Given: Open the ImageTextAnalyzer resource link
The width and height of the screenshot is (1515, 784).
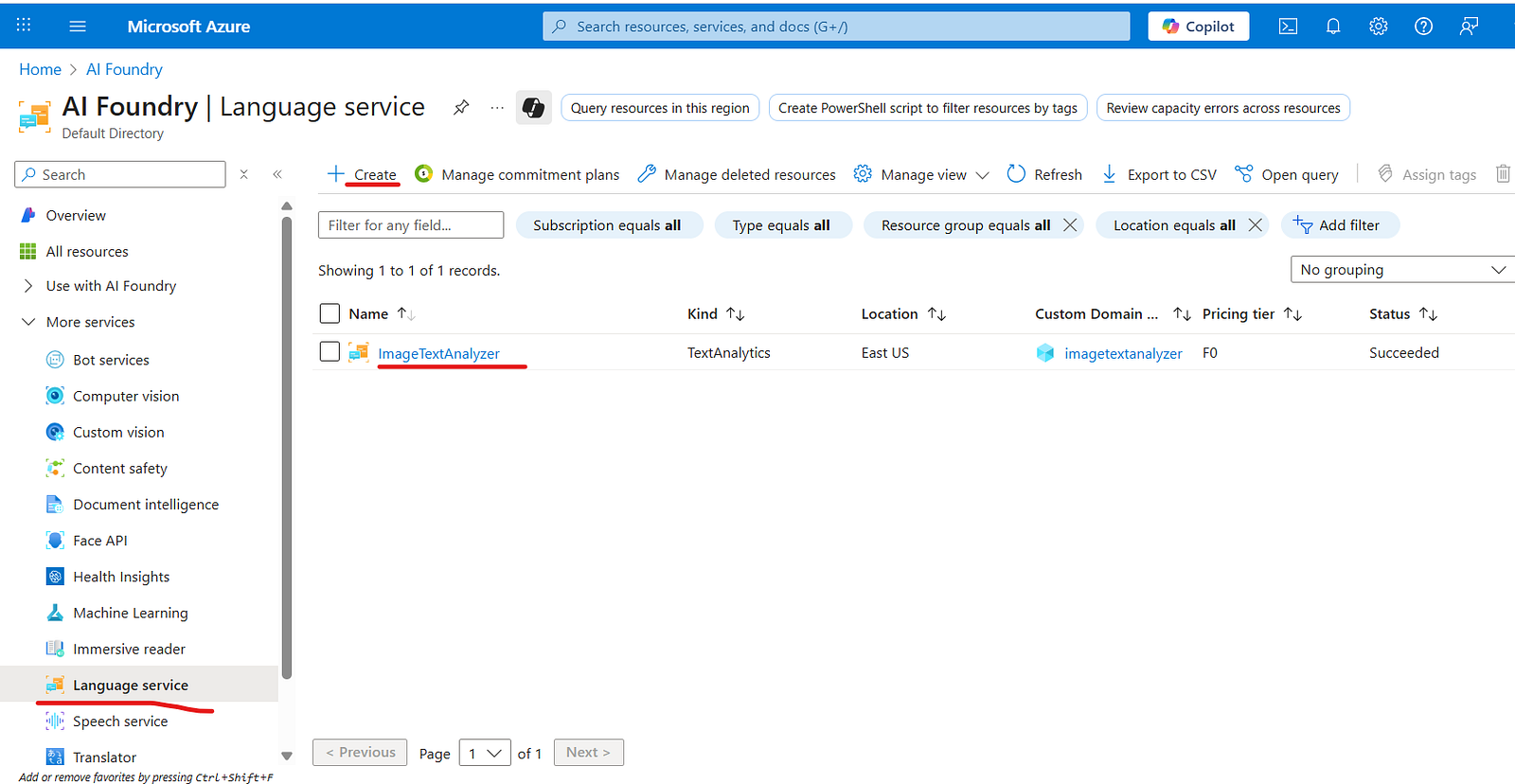Looking at the screenshot, I should pos(438,353).
